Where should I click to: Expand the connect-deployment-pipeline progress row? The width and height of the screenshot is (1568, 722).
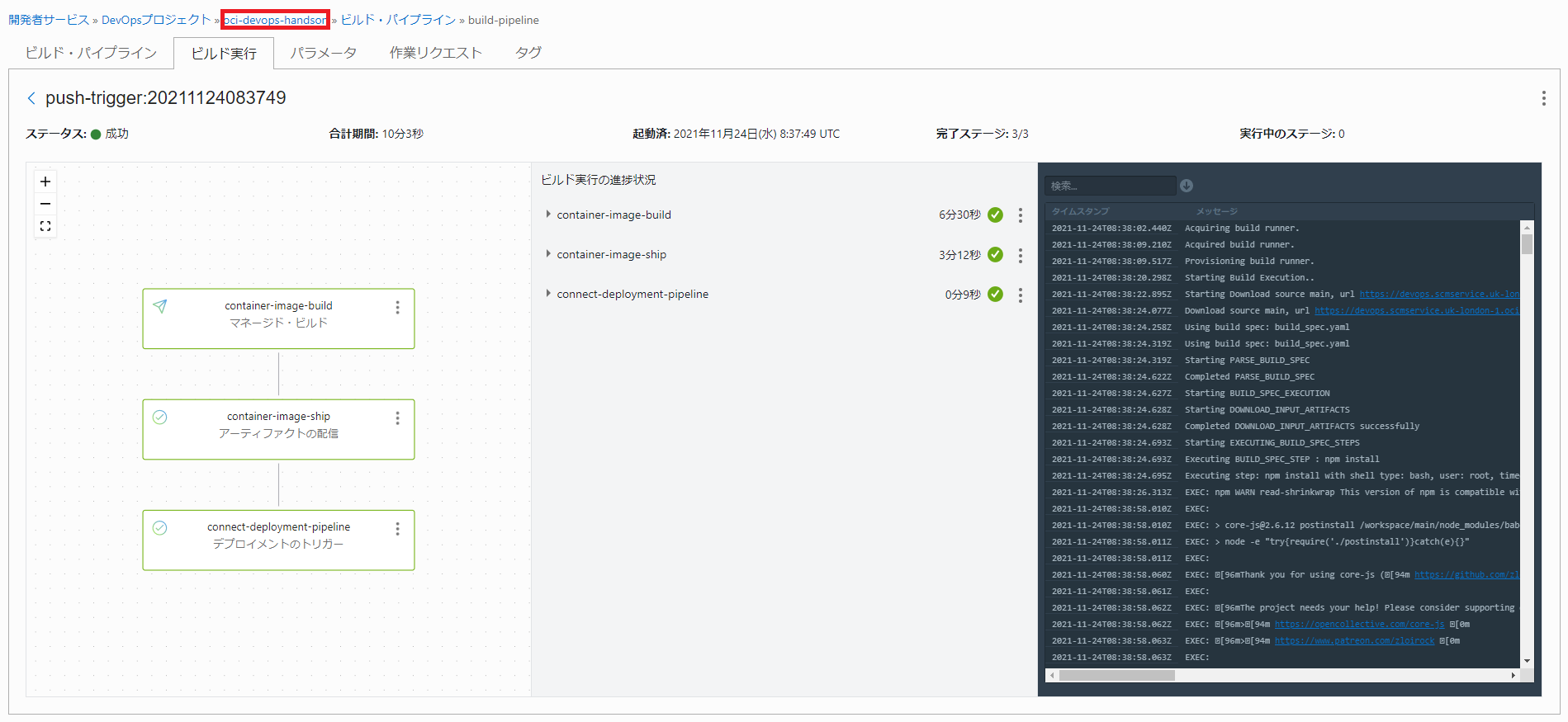(548, 294)
